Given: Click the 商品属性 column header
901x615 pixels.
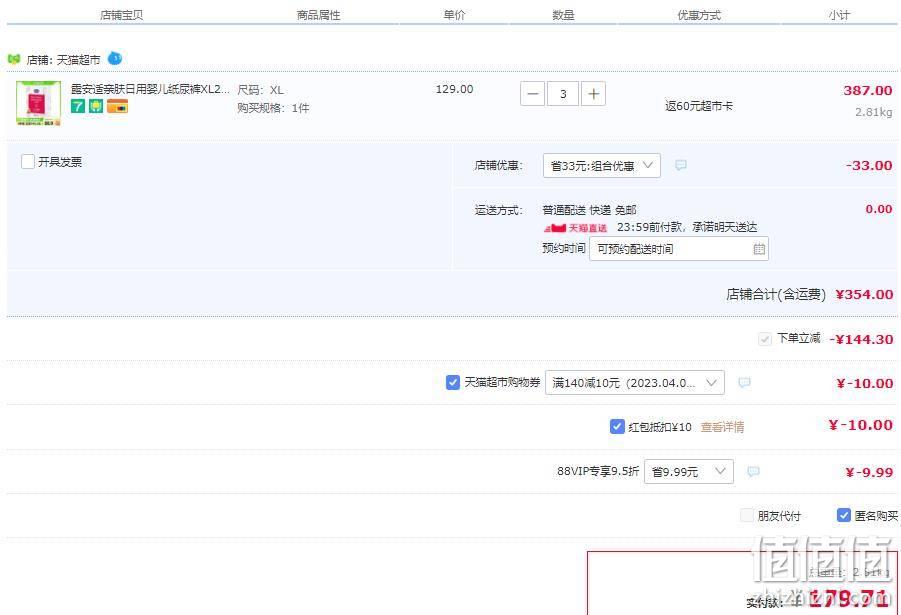Looking at the screenshot, I should pyautogui.click(x=318, y=15).
